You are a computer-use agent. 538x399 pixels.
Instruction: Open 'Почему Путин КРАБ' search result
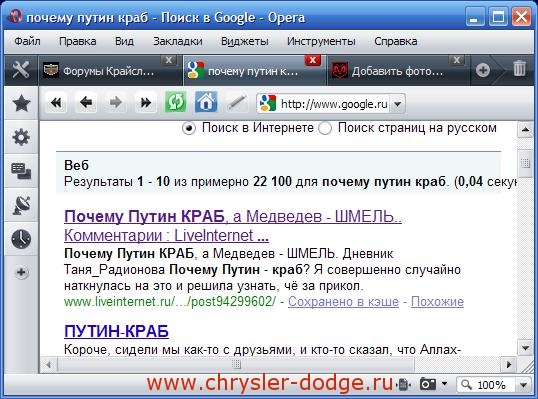tap(233, 226)
